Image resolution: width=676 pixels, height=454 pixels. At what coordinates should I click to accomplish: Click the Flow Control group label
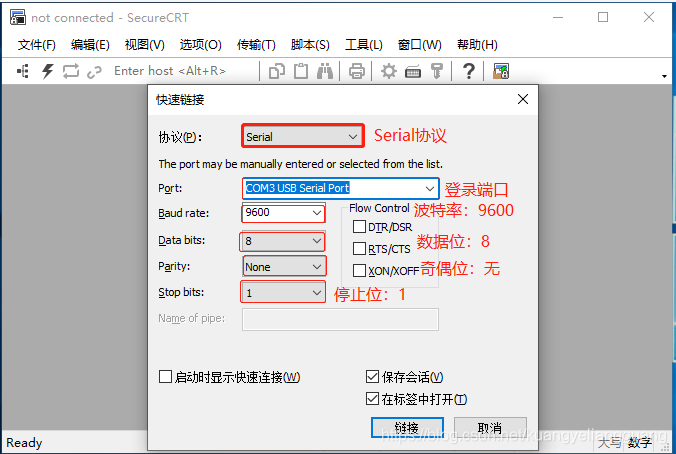379,208
